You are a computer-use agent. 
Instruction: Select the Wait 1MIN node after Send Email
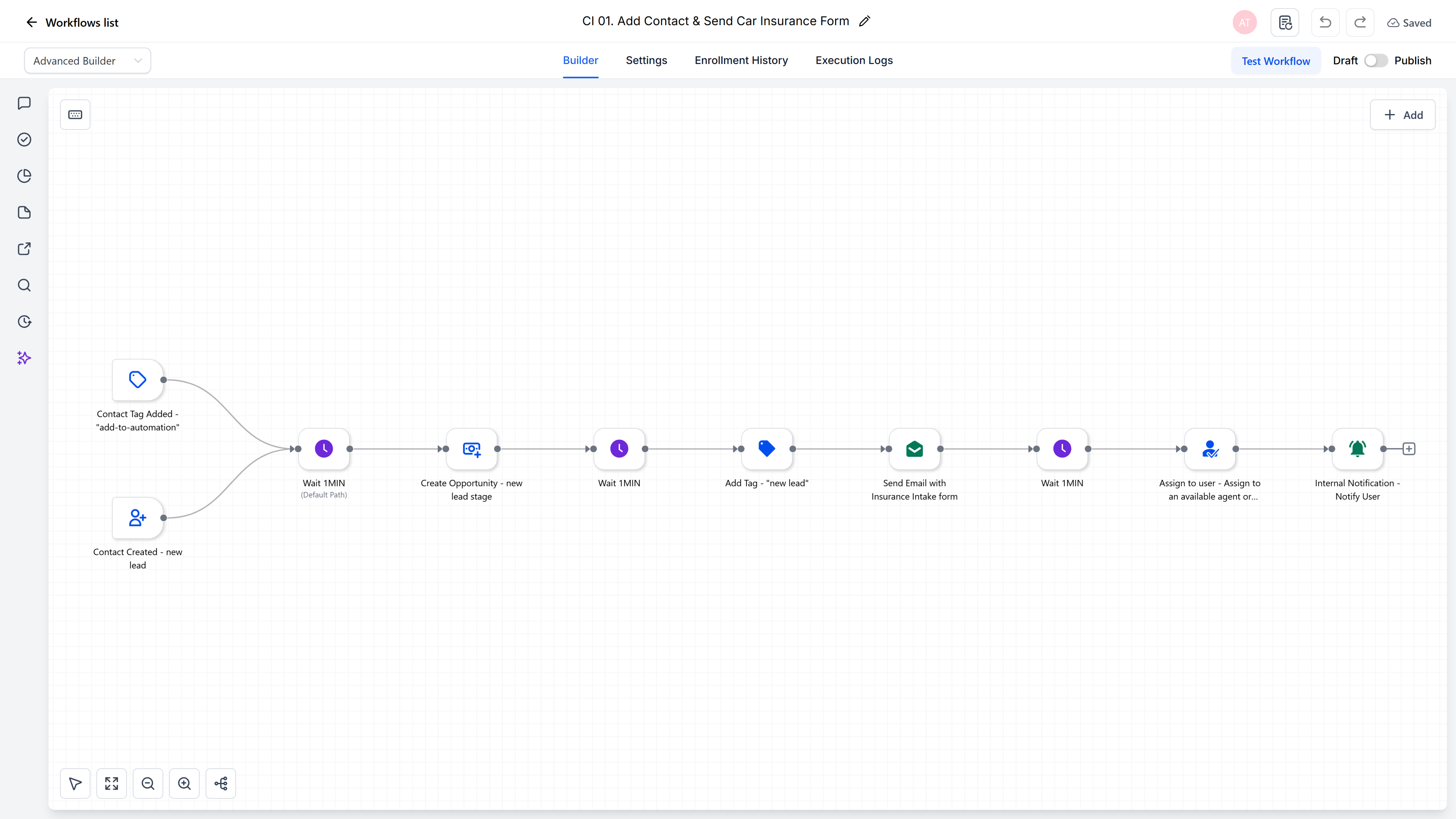[x=1062, y=449]
